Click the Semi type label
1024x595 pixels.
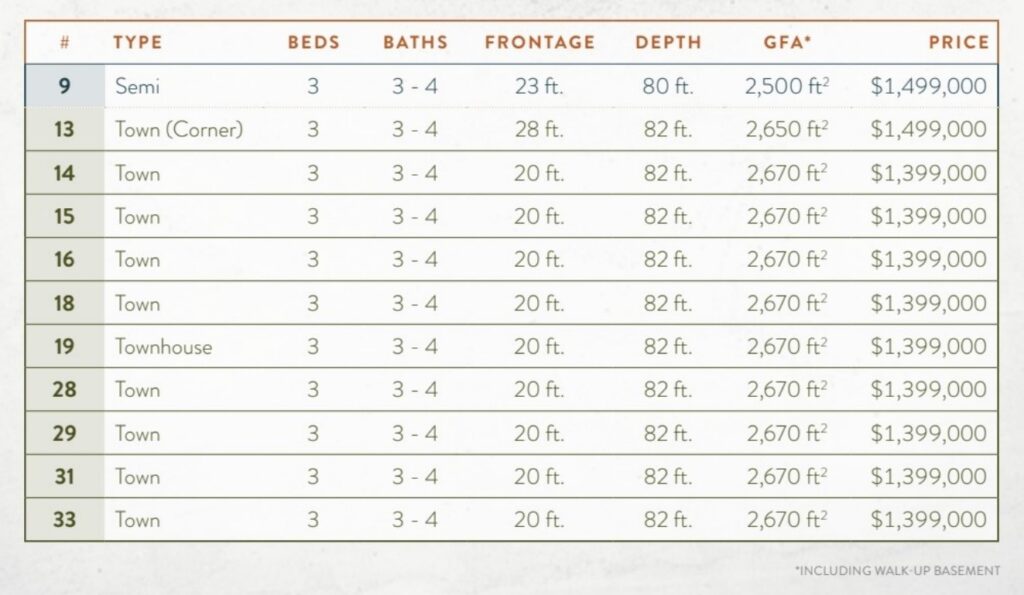tap(137, 86)
